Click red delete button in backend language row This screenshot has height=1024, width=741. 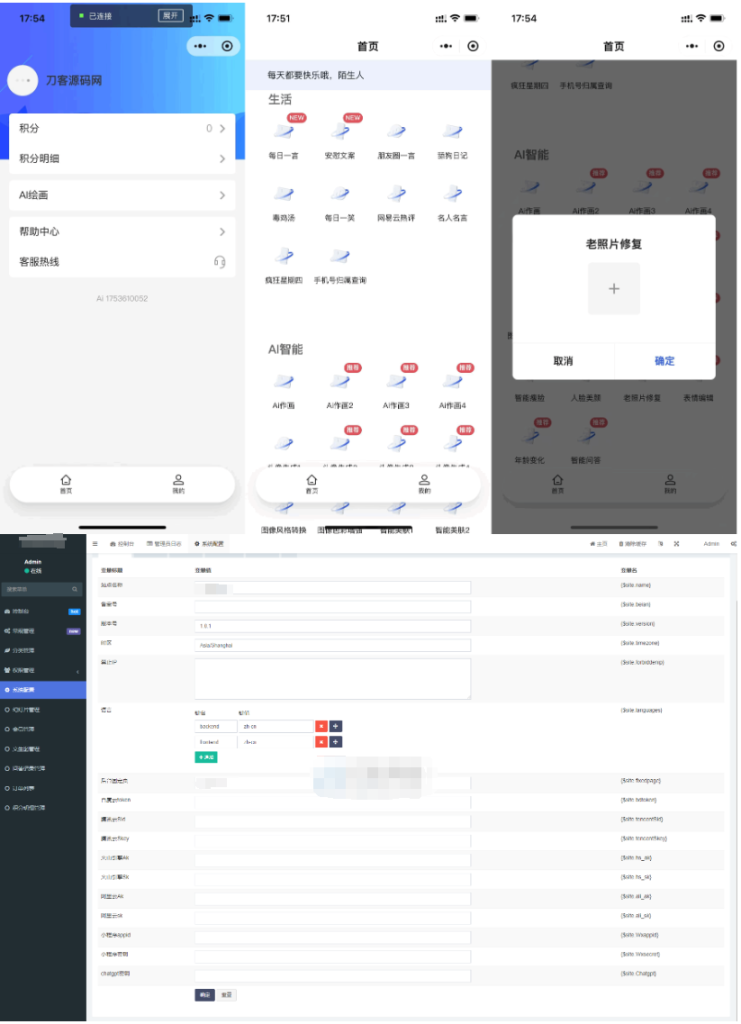pos(321,726)
